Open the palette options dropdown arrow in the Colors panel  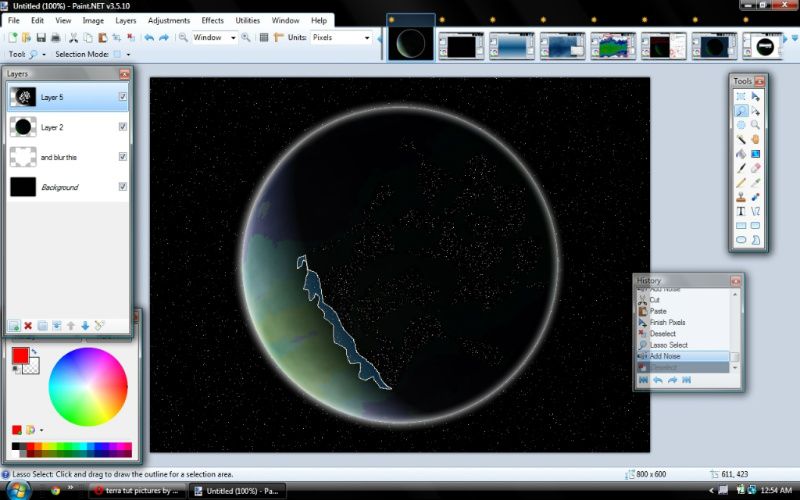41,430
